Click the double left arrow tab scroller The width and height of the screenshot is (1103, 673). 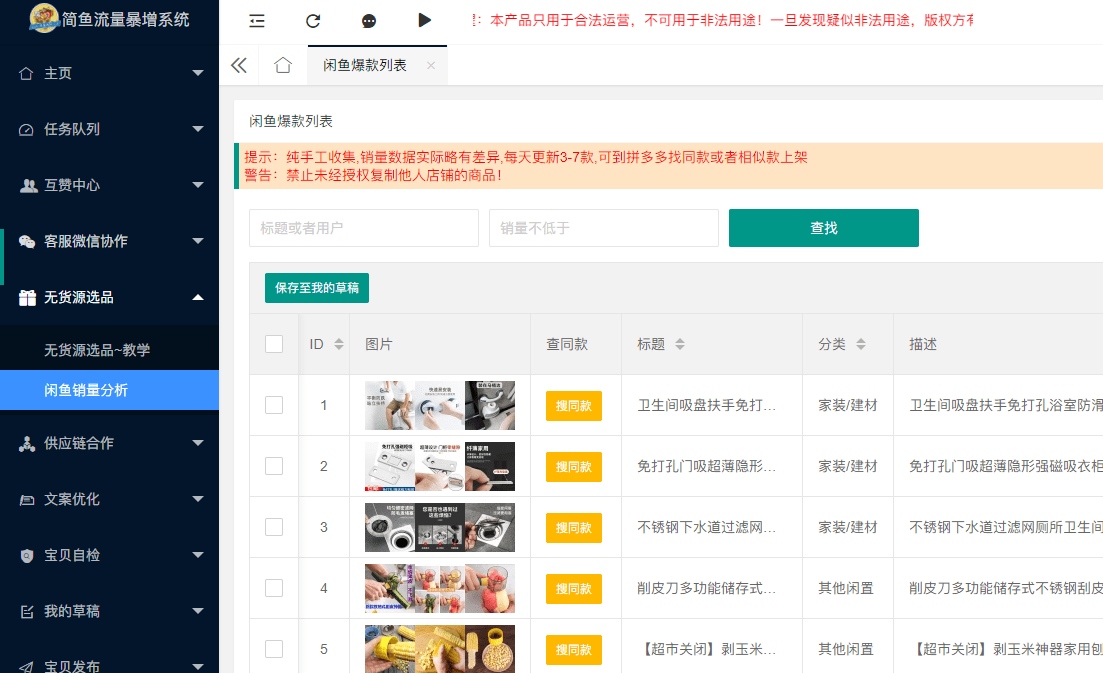click(x=239, y=65)
